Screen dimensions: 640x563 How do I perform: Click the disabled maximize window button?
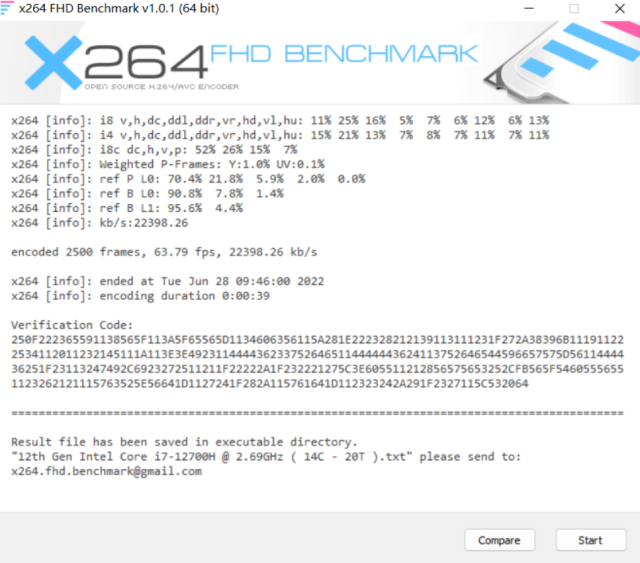(x=574, y=8)
